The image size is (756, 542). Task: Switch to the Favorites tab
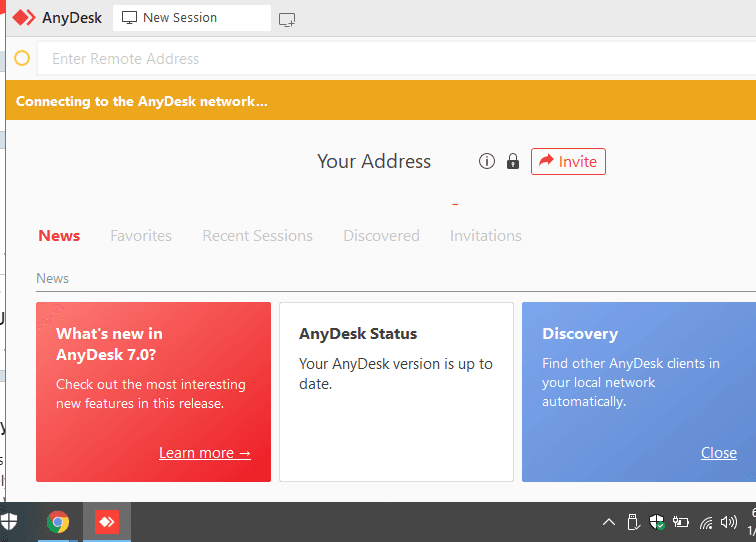(x=141, y=235)
